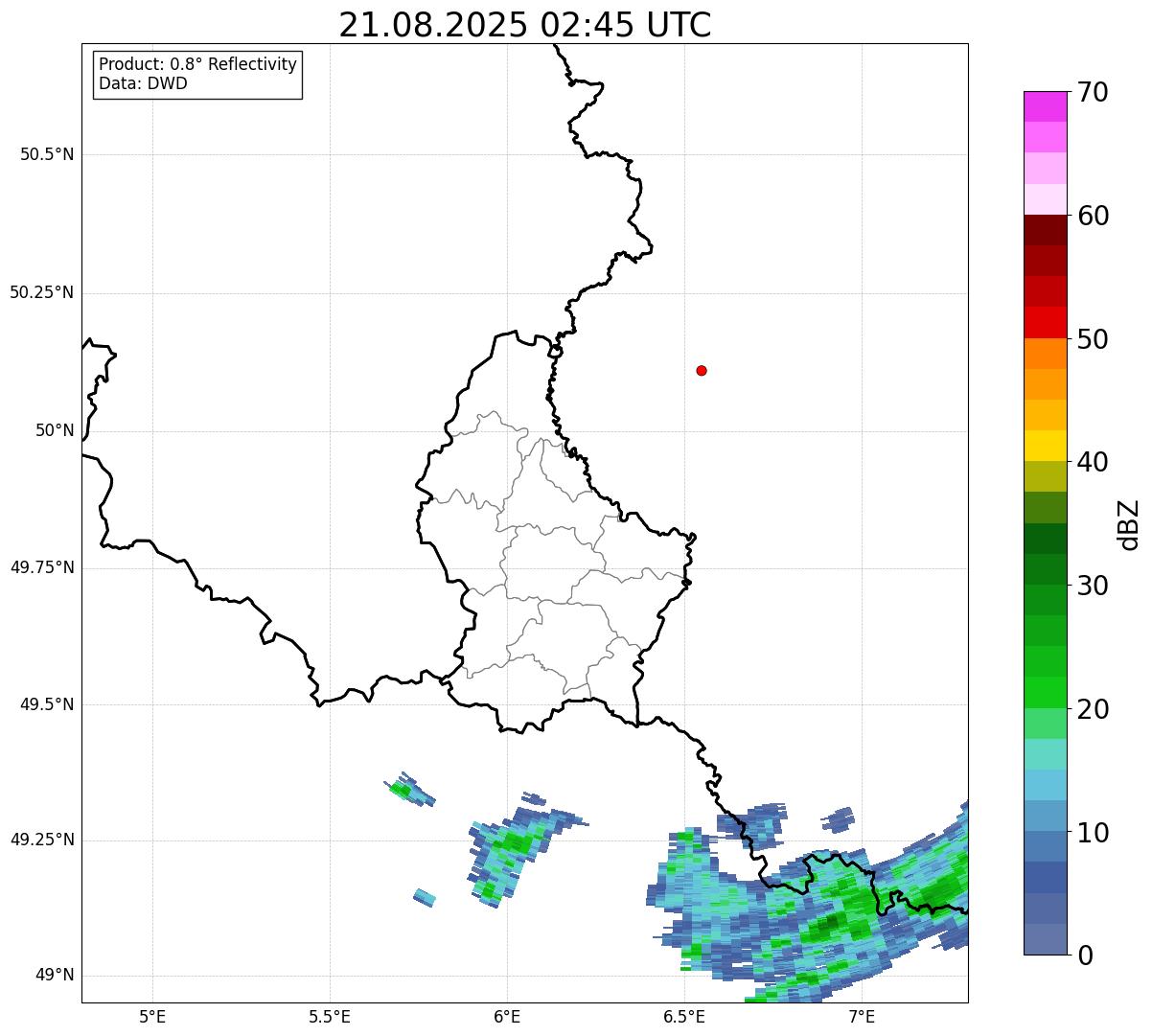Click the turquoise colorbar segment near 16
1152x1036 pixels.
pos(1045,754)
